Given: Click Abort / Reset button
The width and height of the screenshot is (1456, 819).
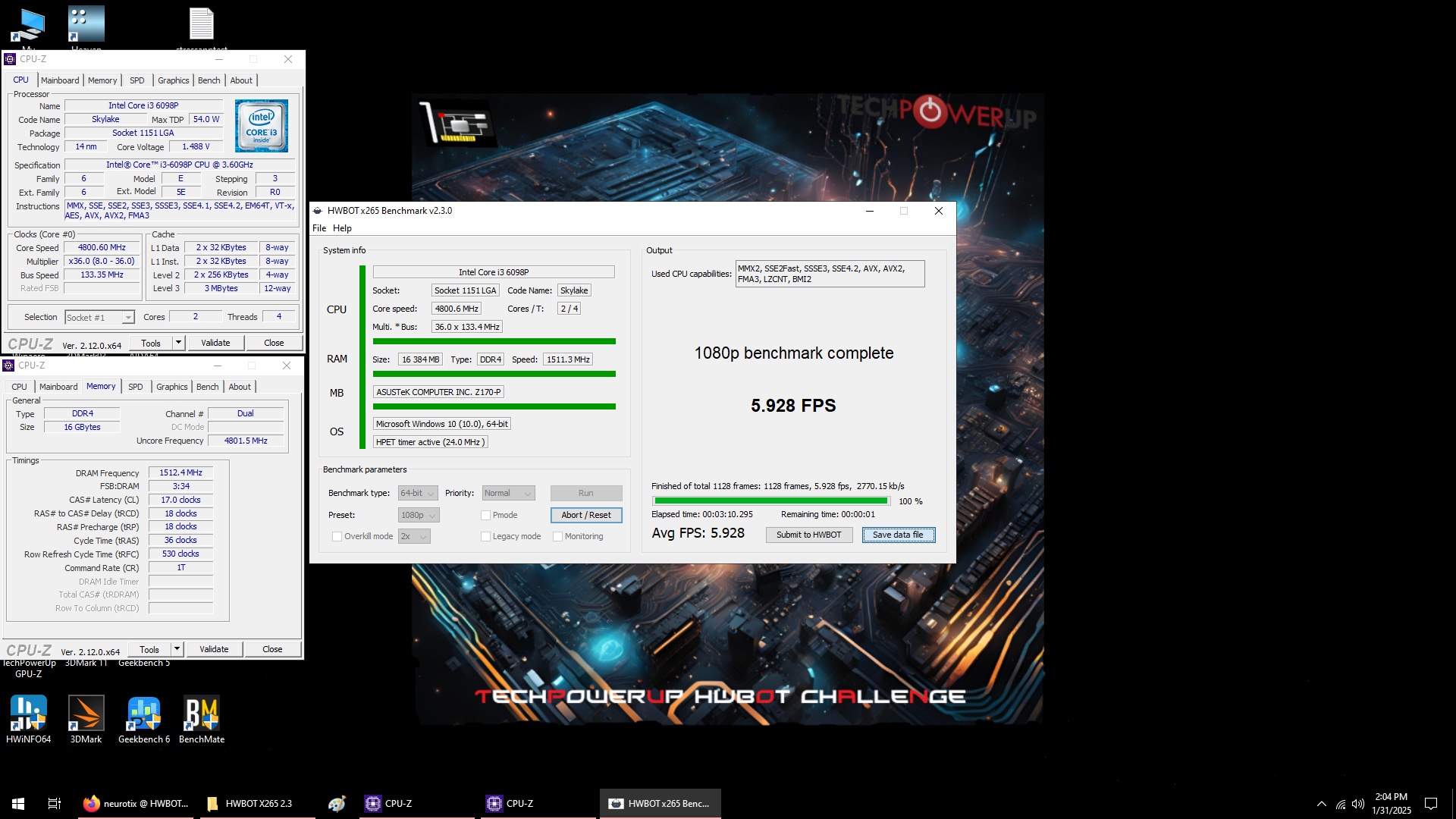Looking at the screenshot, I should [x=586, y=515].
